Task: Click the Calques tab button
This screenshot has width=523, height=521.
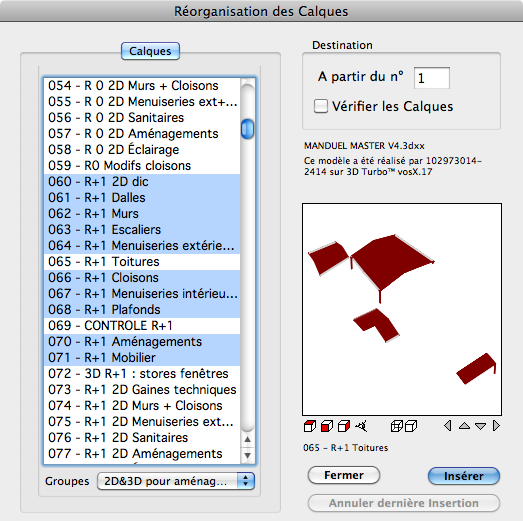Action: [x=150, y=51]
